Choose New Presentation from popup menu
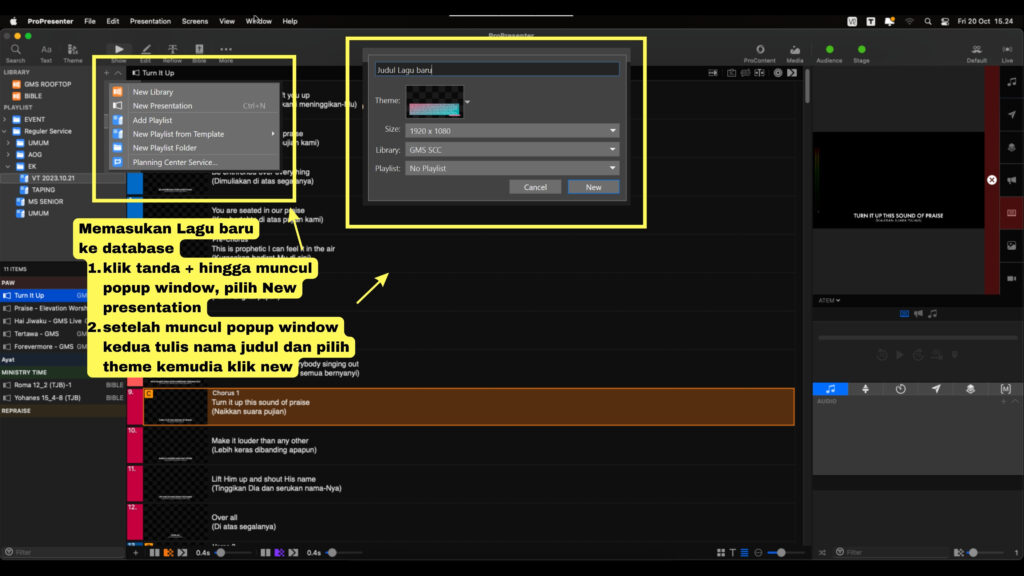 coord(194,106)
